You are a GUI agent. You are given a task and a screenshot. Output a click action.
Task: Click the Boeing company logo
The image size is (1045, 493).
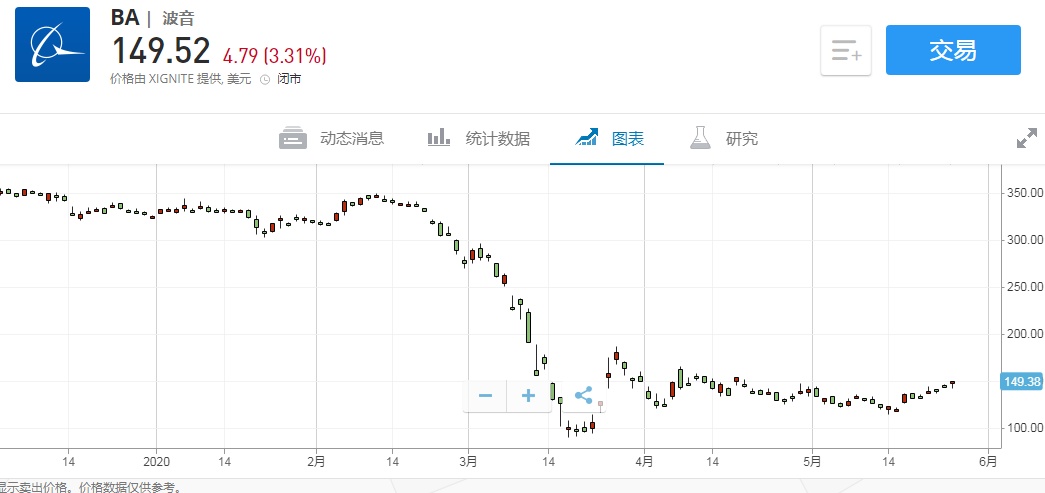pos(52,44)
